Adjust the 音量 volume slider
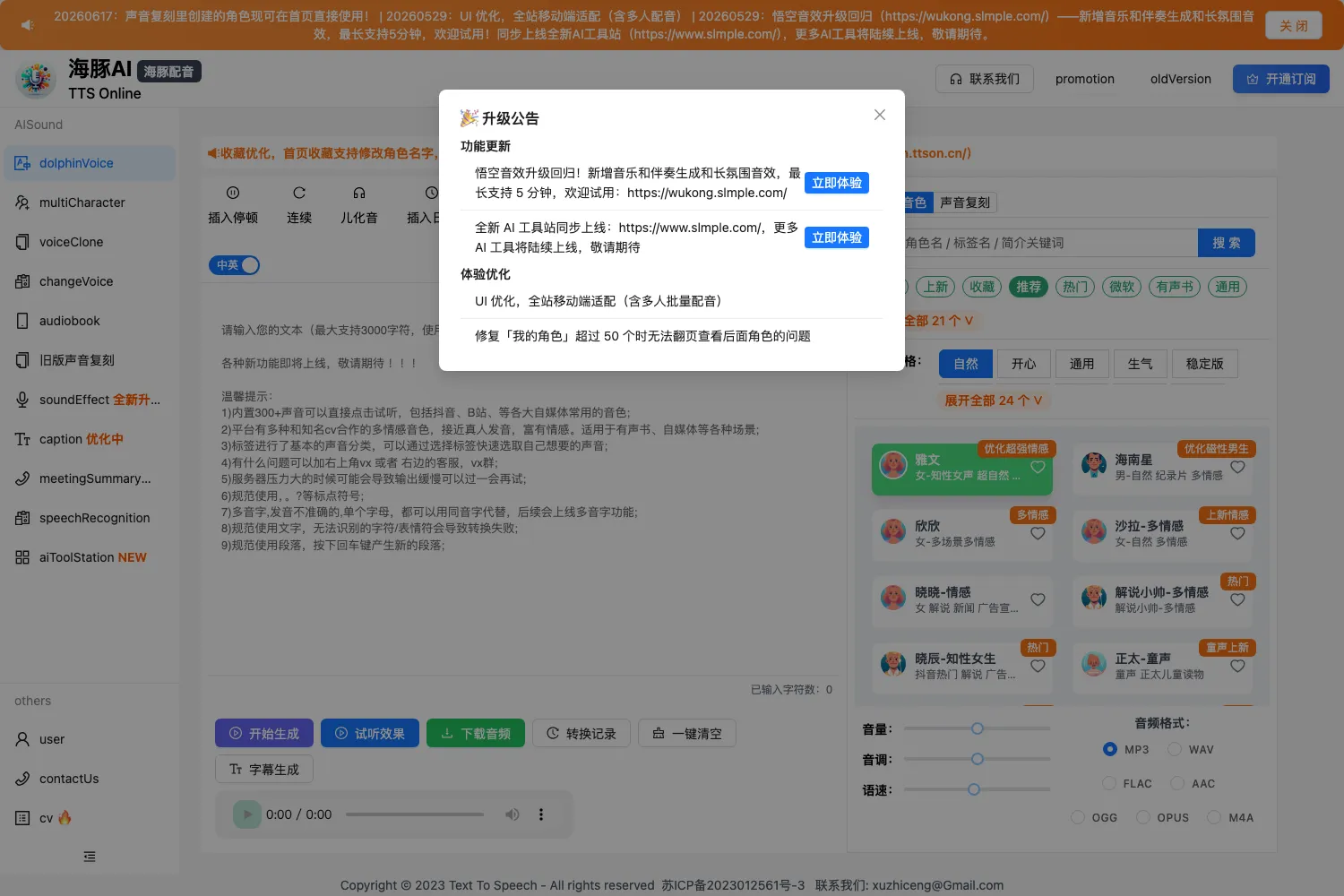 tap(978, 728)
